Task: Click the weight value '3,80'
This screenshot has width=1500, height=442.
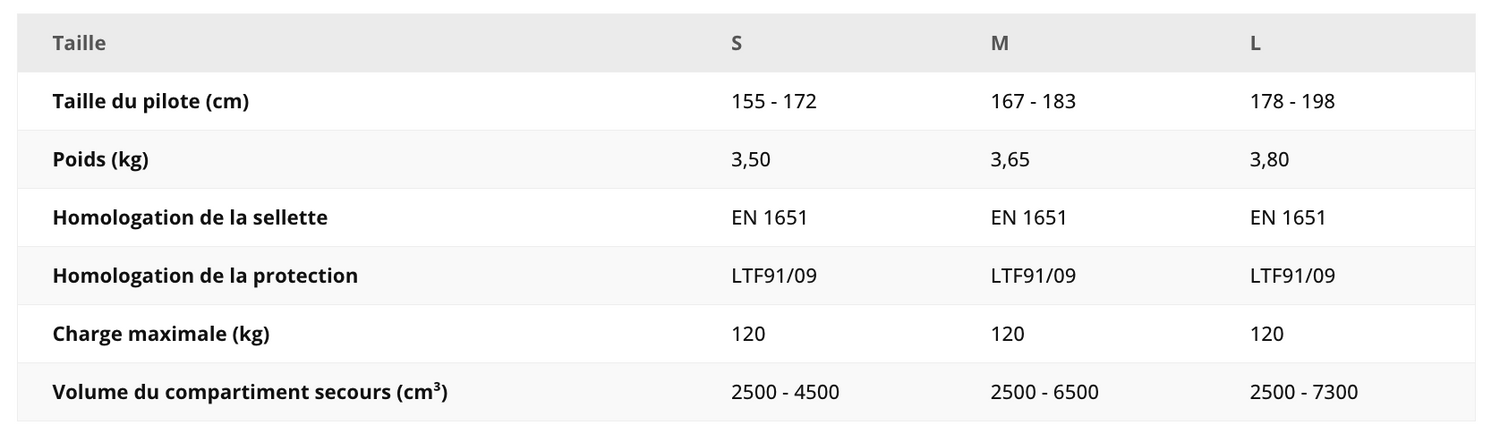Action: point(1269,159)
